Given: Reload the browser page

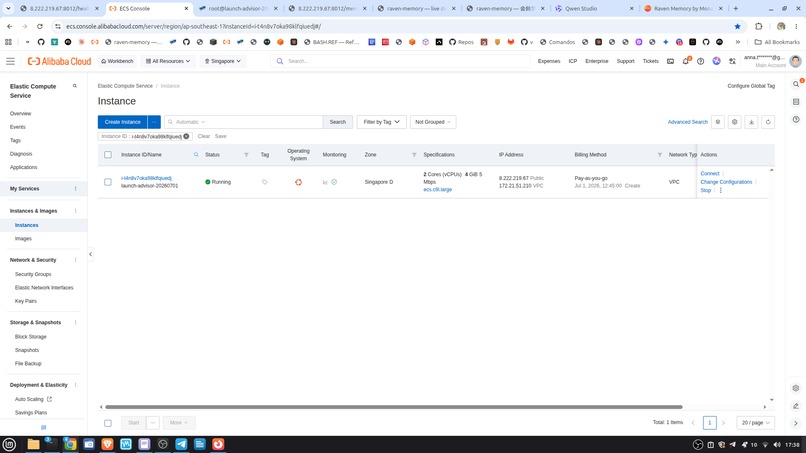Looking at the screenshot, I should (40, 26).
